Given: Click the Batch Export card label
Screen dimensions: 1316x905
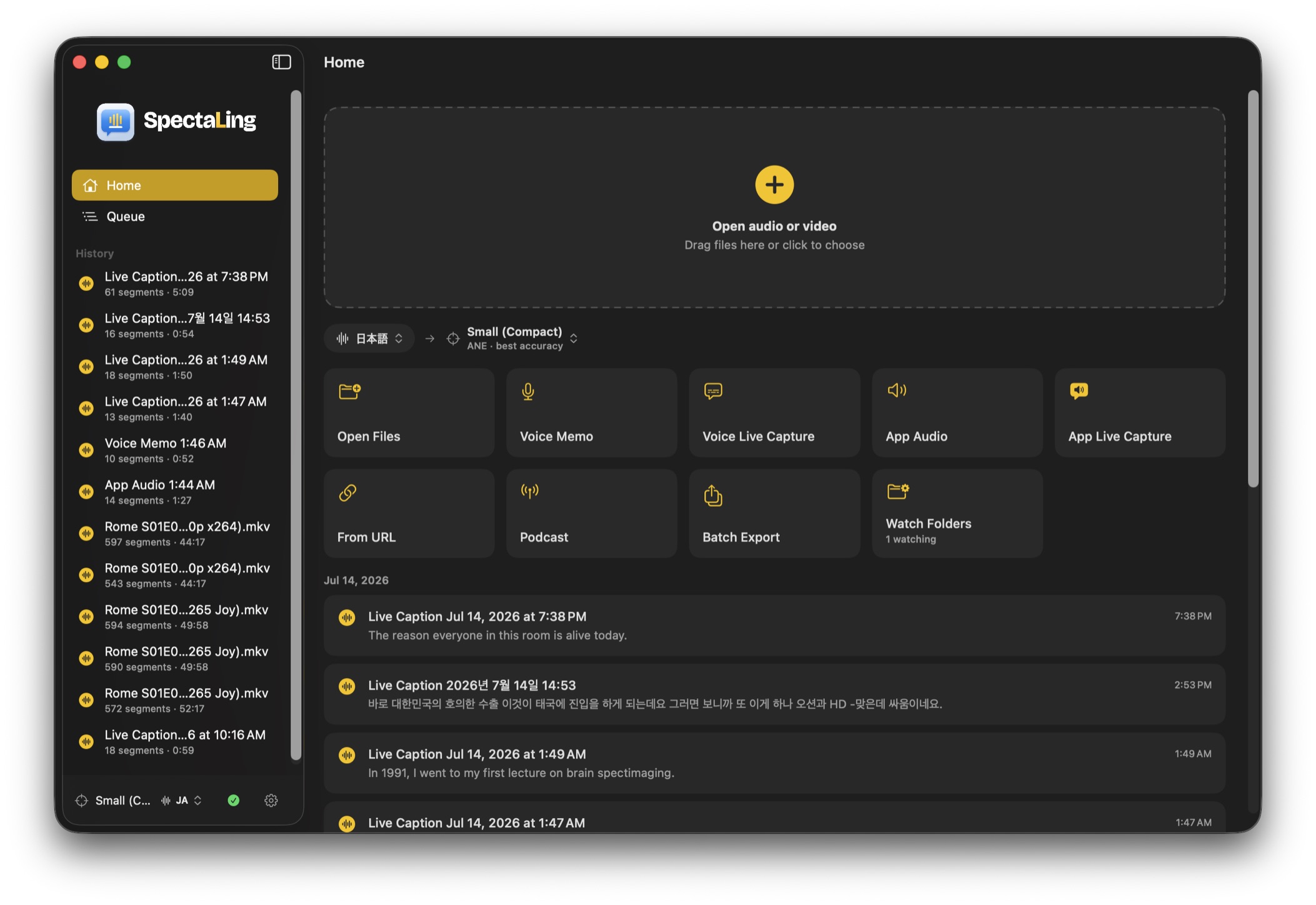Looking at the screenshot, I should click(740, 537).
